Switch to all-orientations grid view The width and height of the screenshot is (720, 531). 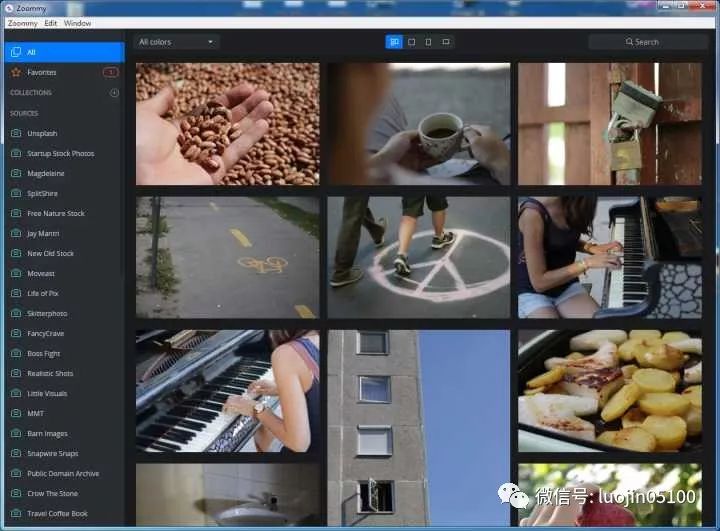tap(394, 42)
